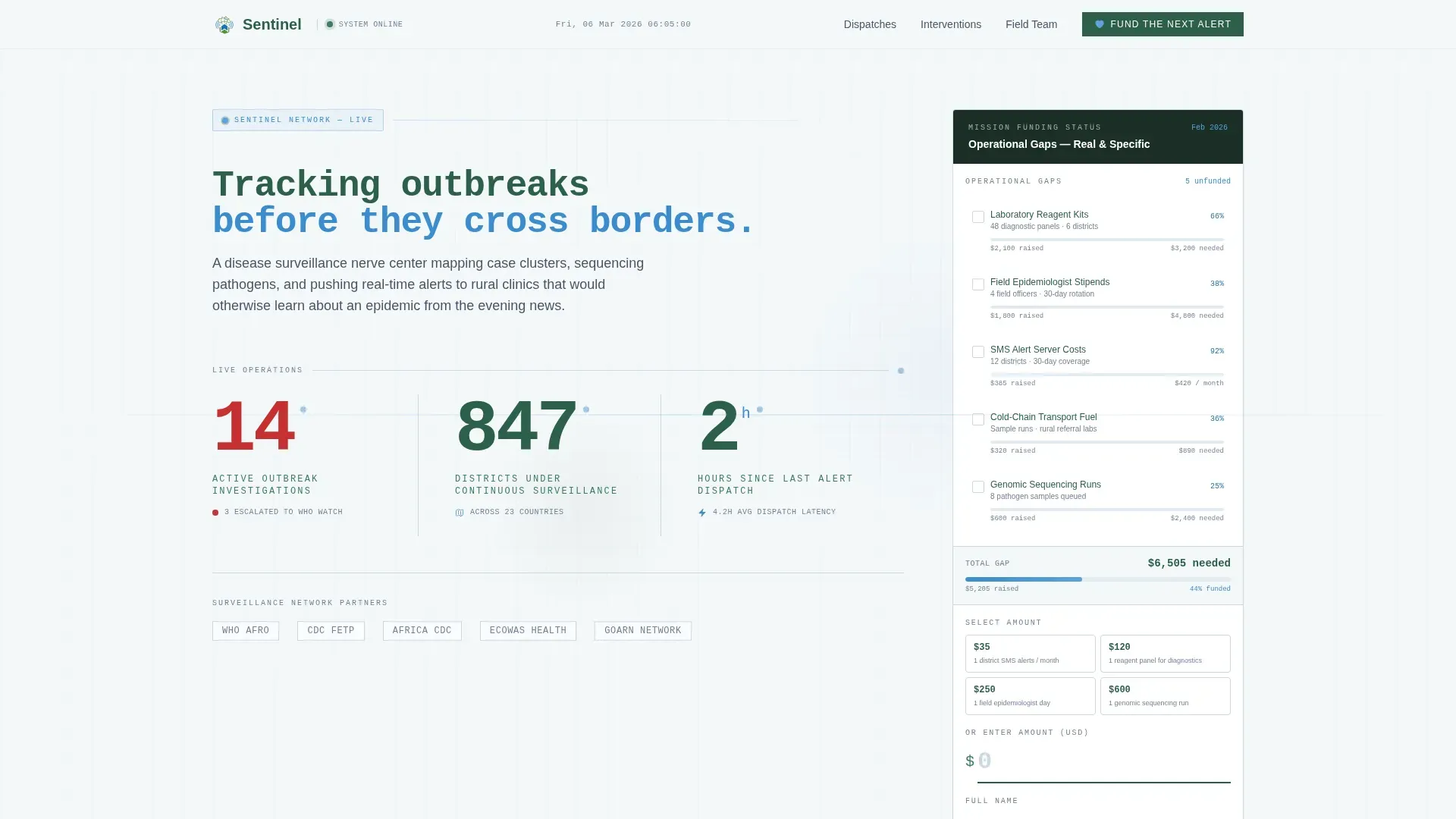Image resolution: width=1456 pixels, height=819 pixels.
Task: Click the live dot in Sentinel Network badge
Action: point(225,121)
